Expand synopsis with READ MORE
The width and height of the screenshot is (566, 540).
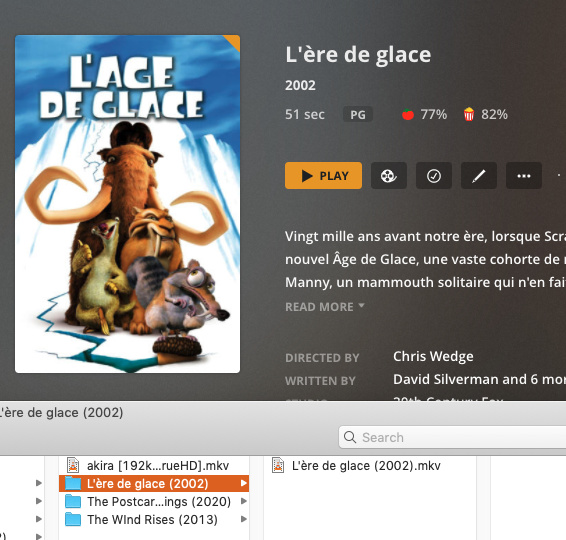coord(325,307)
